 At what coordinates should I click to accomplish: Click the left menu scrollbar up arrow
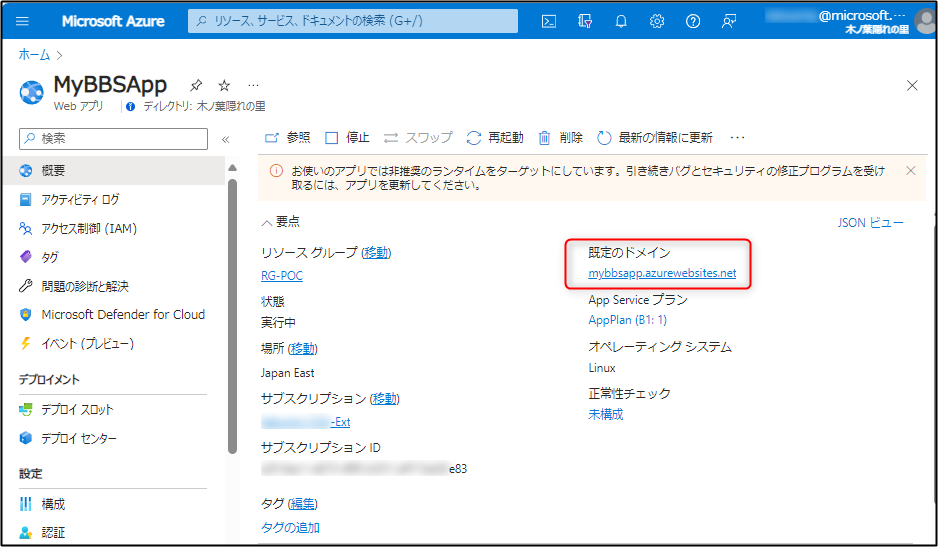(233, 168)
